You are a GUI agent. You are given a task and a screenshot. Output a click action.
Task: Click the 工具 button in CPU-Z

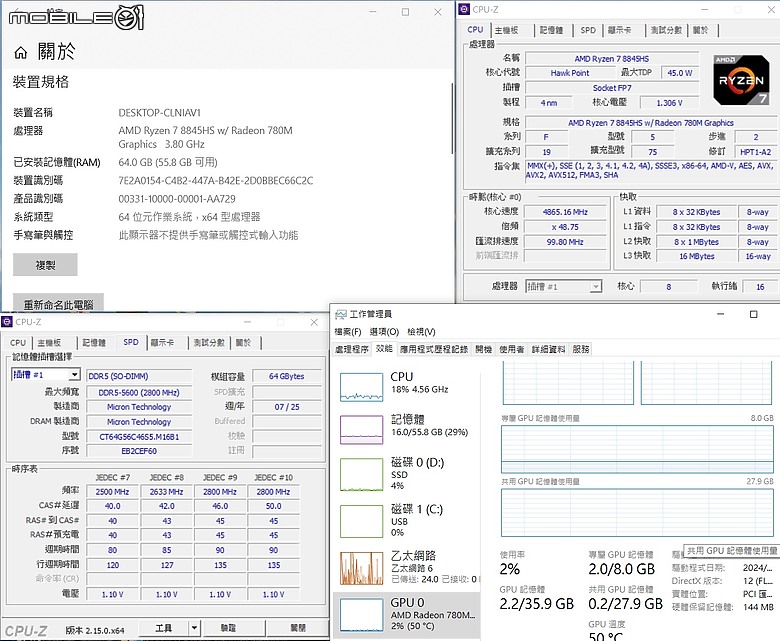[x=164, y=628]
